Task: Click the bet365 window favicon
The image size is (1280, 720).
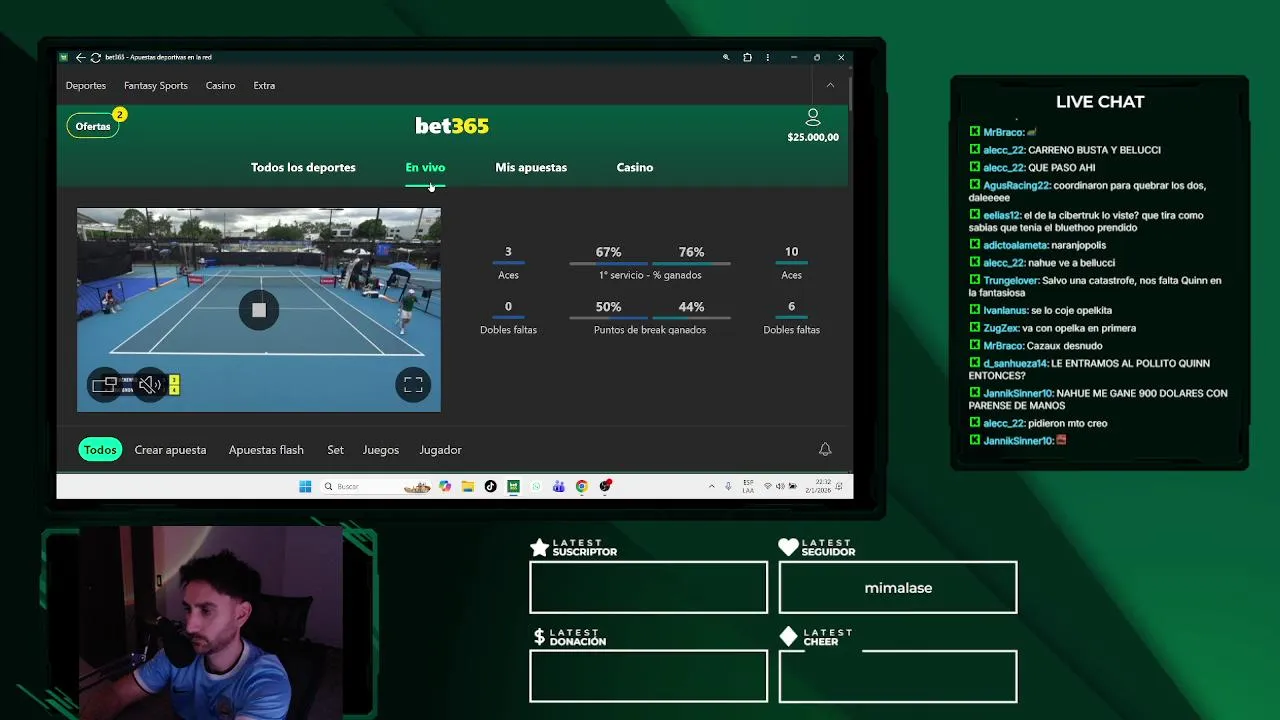Action: pos(64,57)
